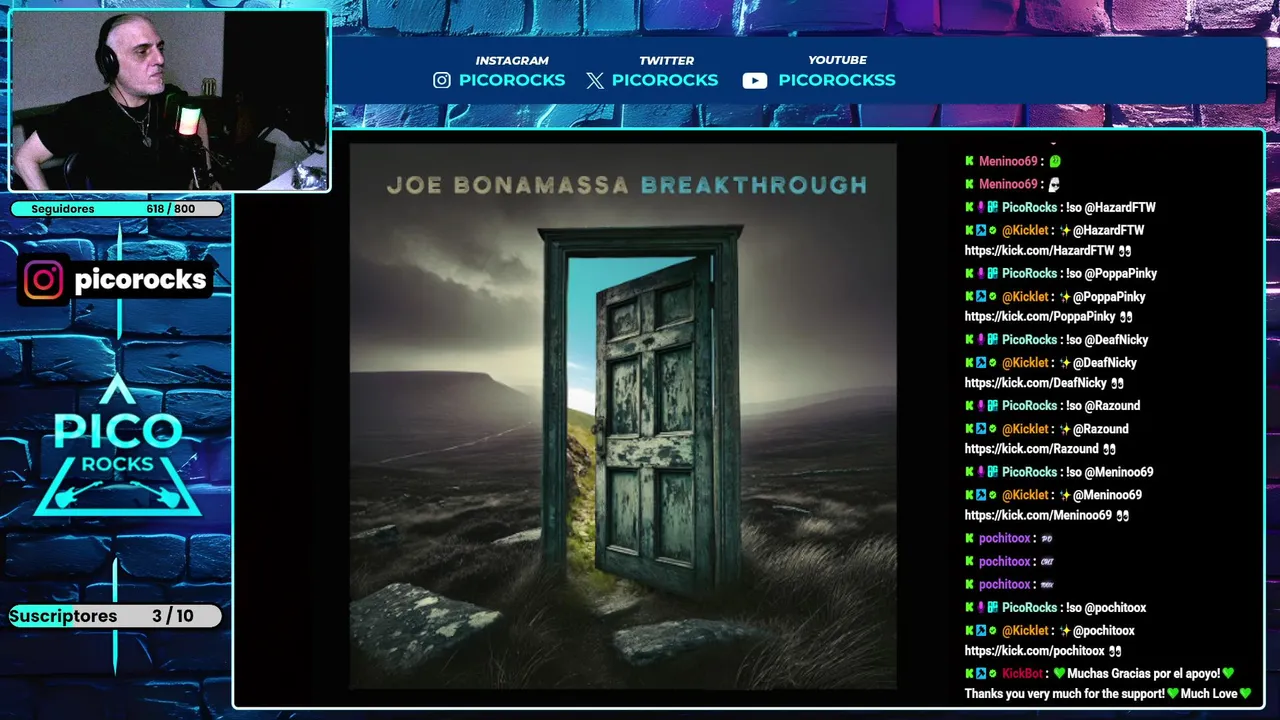Click the sparkle emoji before @Razound mention

(x=1065, y=429)
